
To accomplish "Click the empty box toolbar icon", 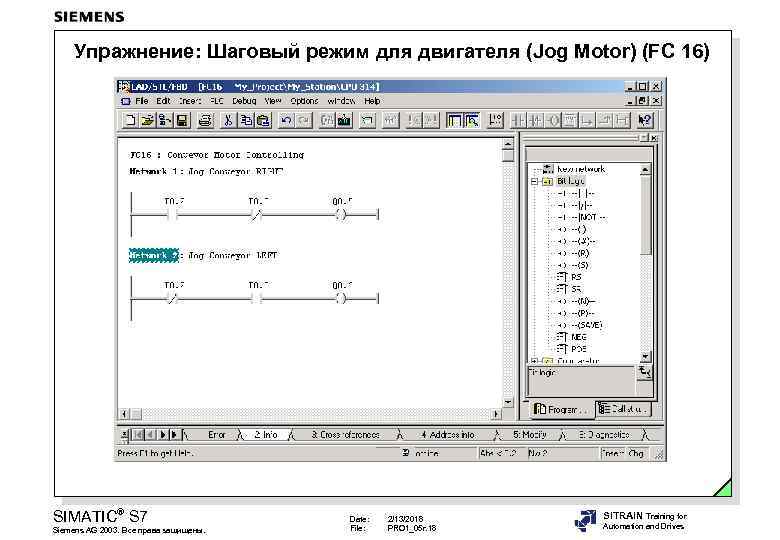I will (571, 120).
